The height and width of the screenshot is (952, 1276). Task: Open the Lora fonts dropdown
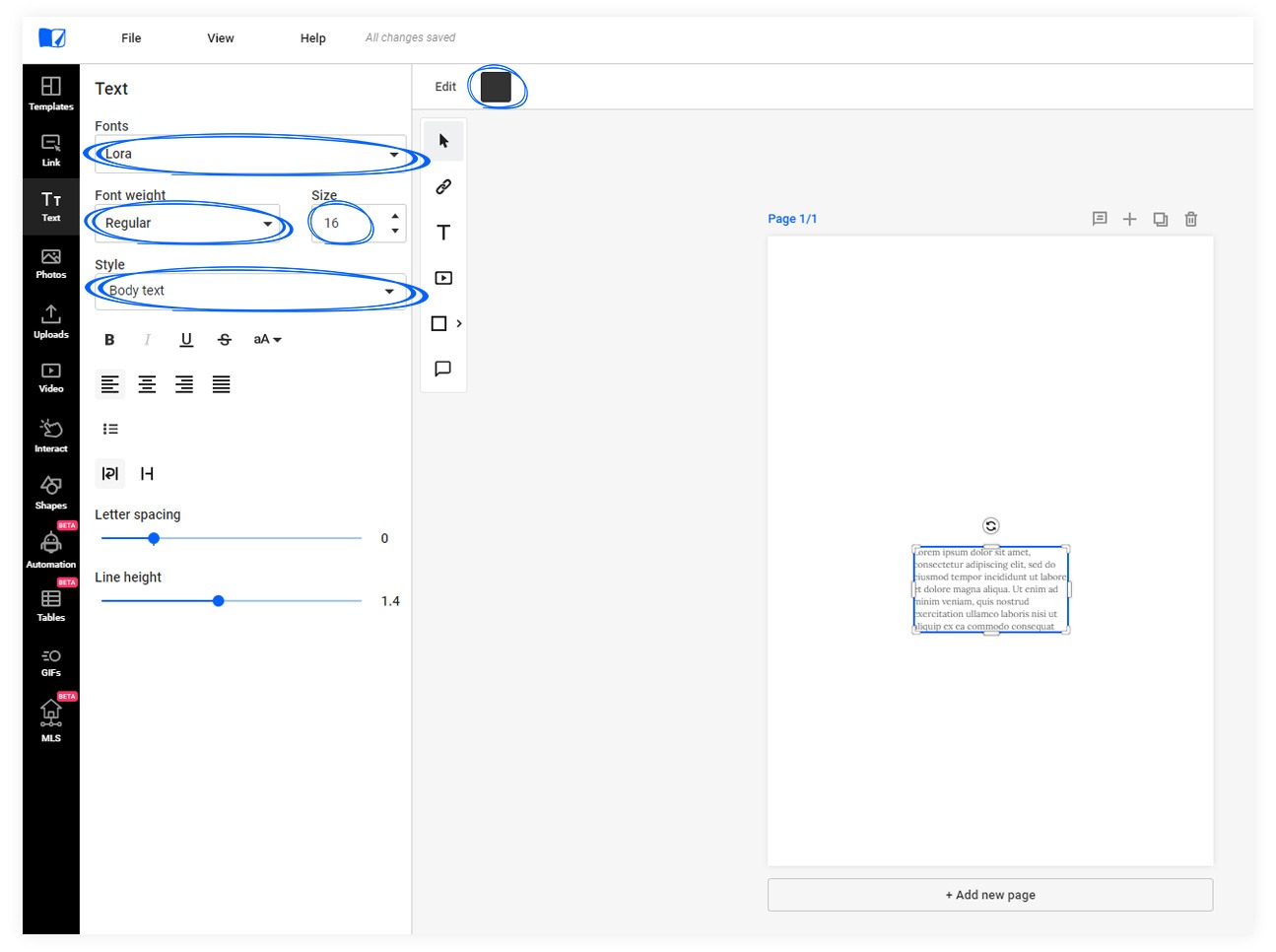point(250,155)
